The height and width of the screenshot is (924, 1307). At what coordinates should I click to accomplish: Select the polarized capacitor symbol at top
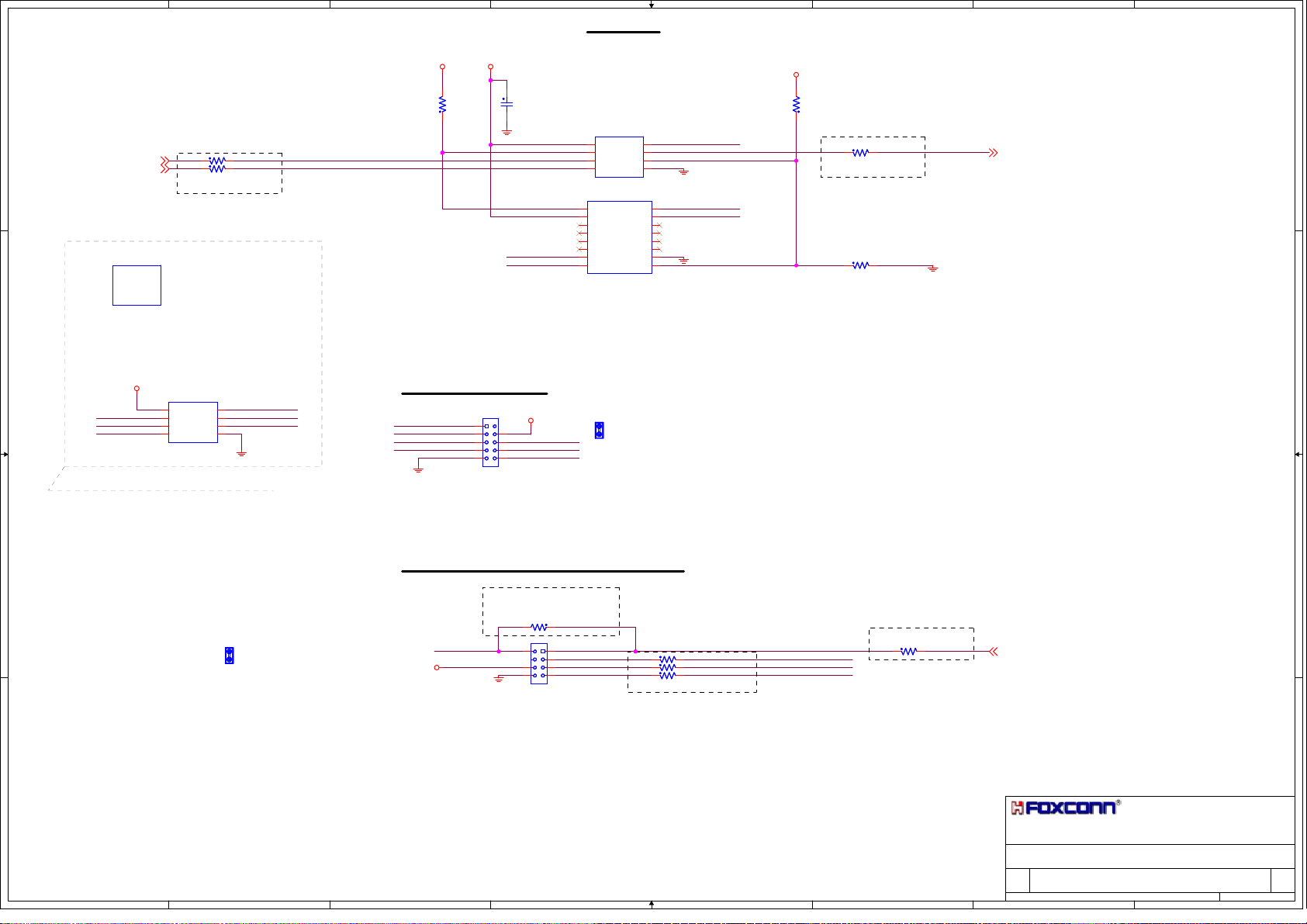click(507, 103)
